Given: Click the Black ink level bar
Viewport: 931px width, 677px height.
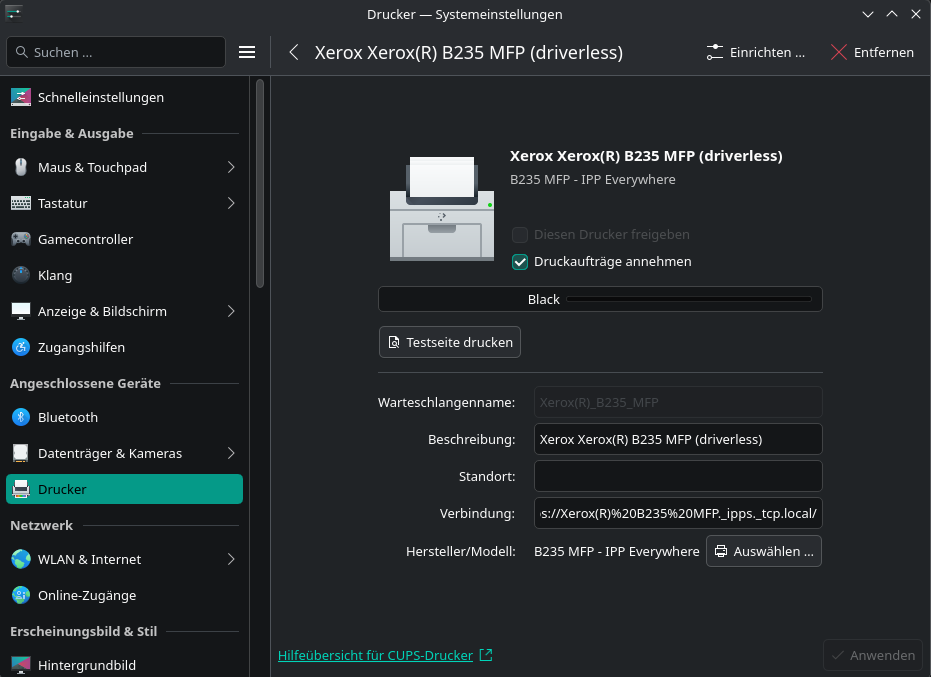Looking at the screenshot, I should (x=600, y=299).
